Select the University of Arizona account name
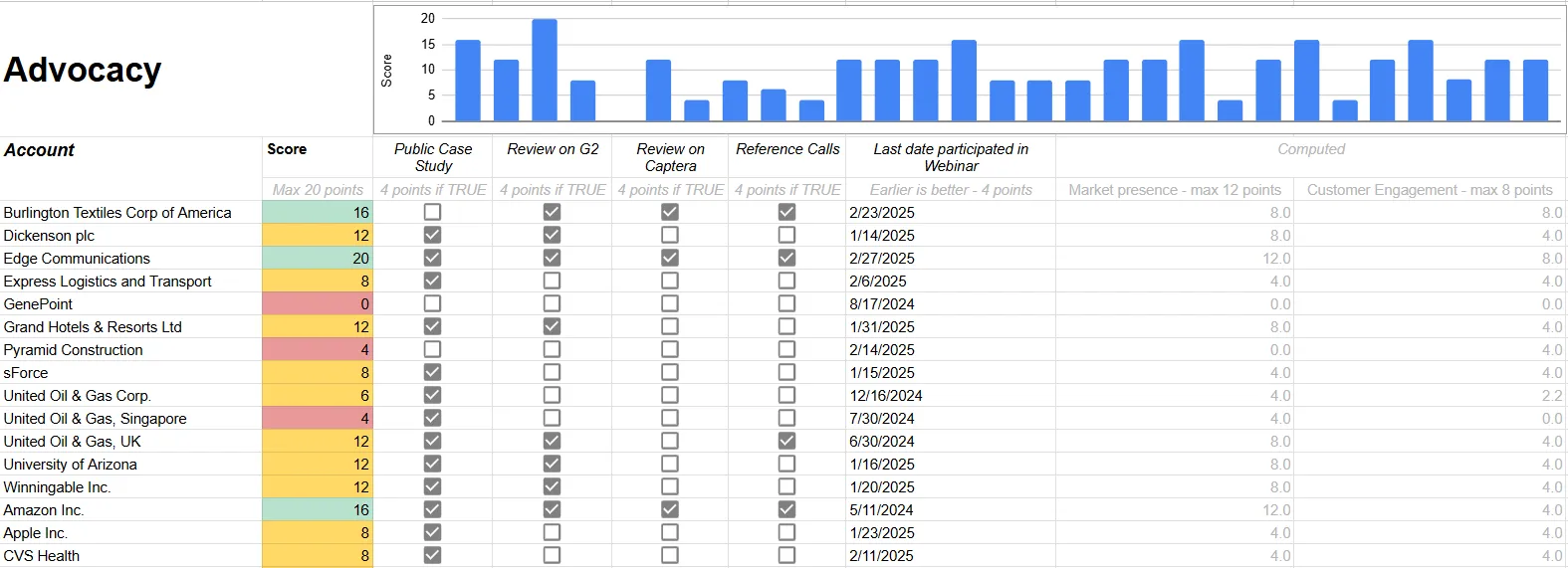This screenshot has width=1568, height=568. click(x=71, y=465)
